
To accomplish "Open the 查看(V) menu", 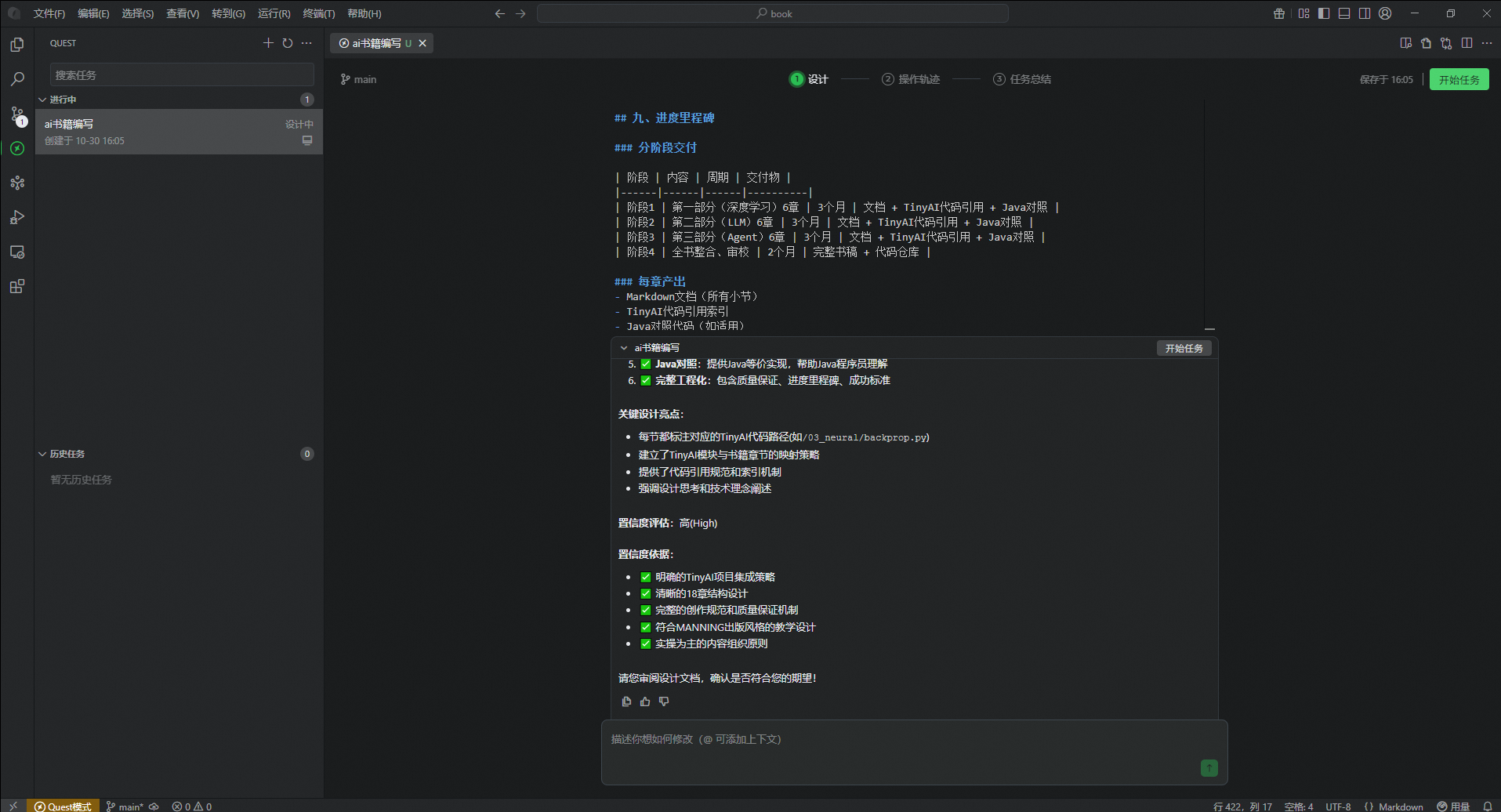I will [182, 13].
